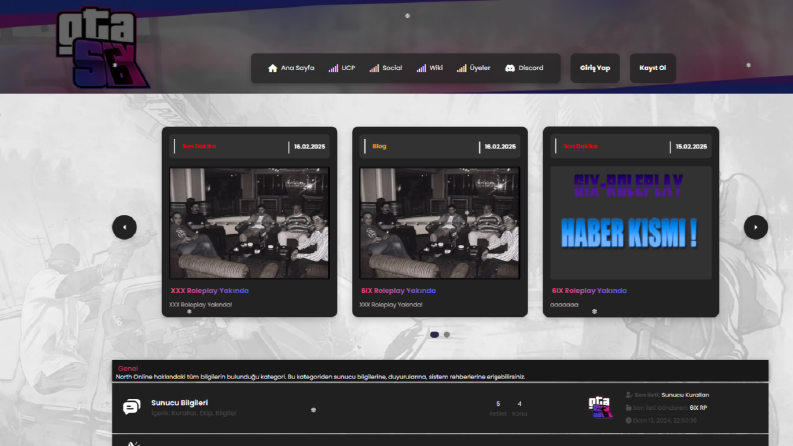
Task: Click the Son Dakika tag dated 15.02.2025
Action: click(x=581, y=146)
